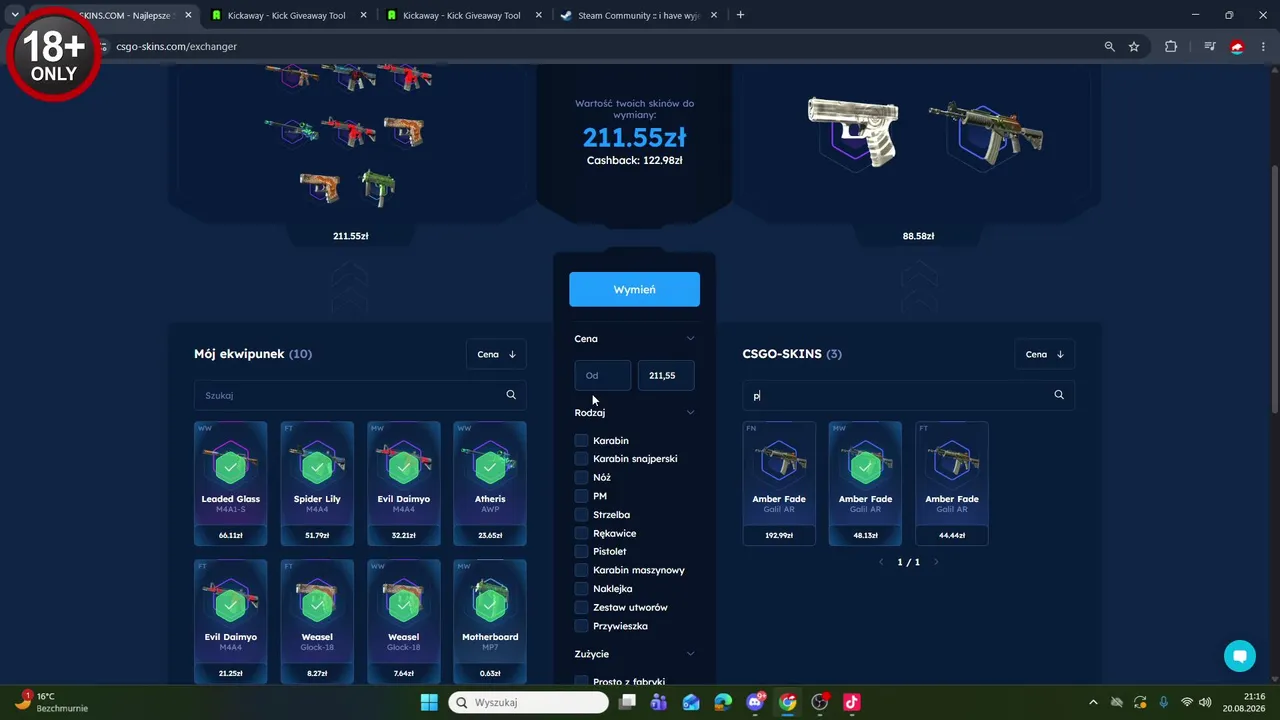The height and width of the screenshot is (720, 1280).
Task: Enable the Przywieszka filter
Action: pyautogui.click(x=581, y=627)
